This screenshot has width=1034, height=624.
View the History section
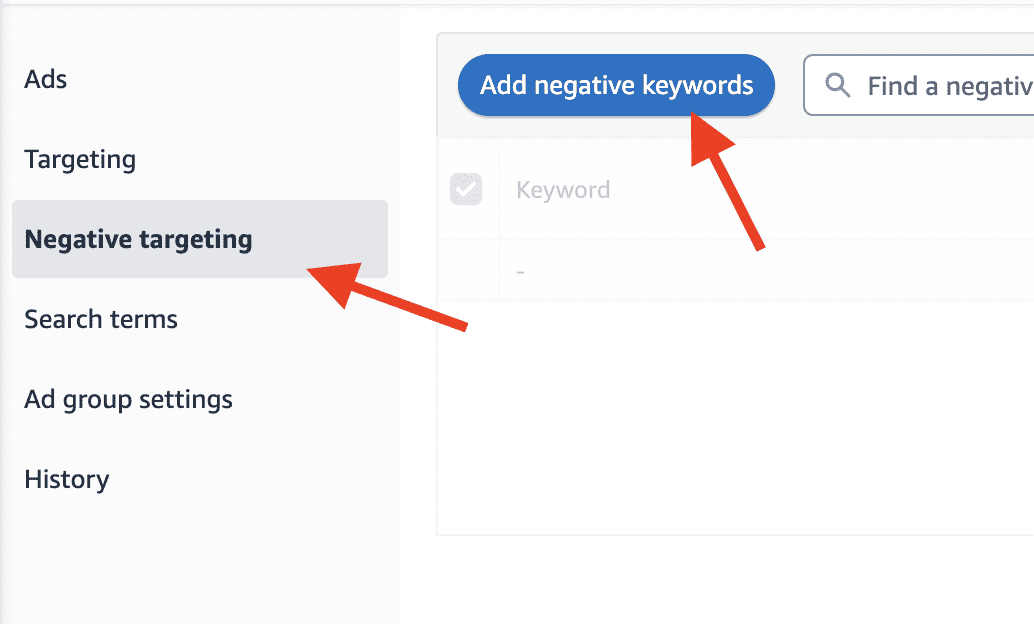(67, 480)
